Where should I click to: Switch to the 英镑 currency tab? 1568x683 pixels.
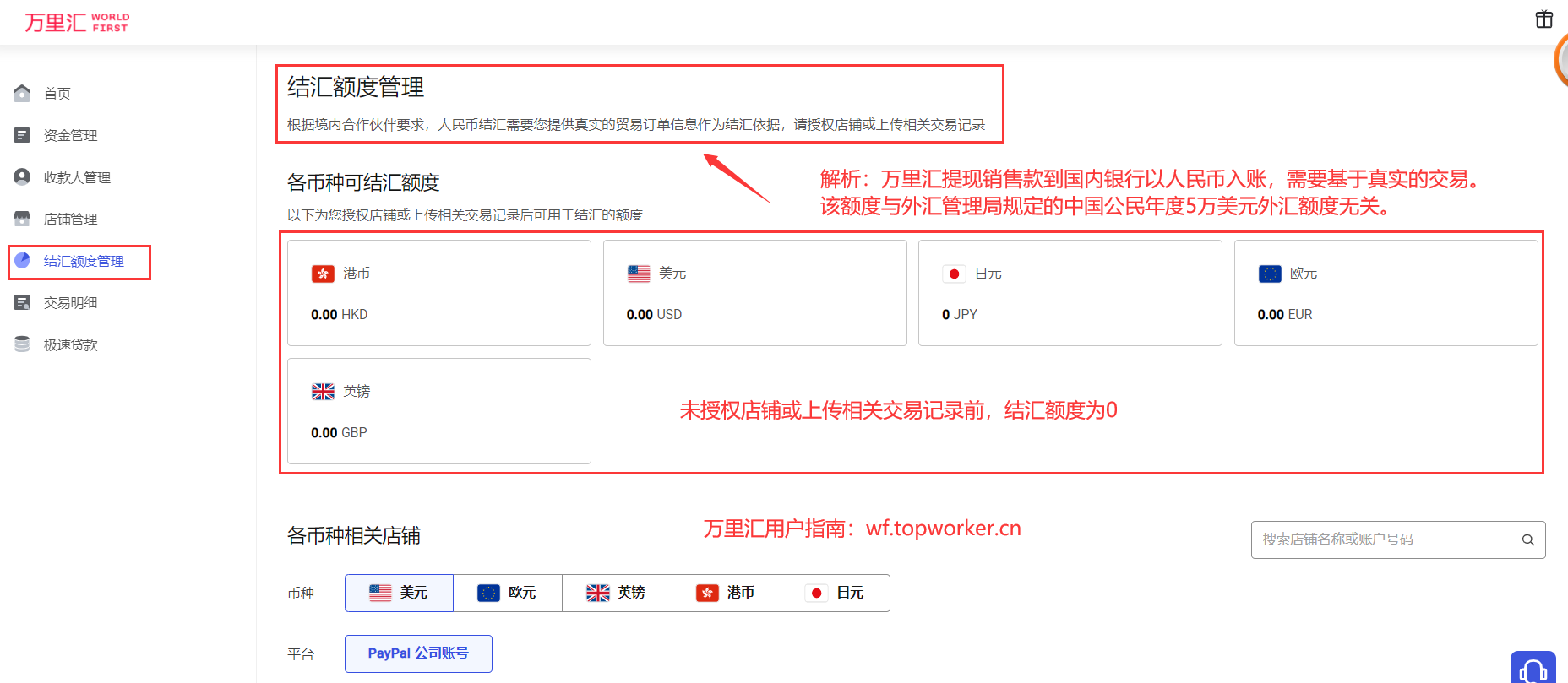click(x=617, y=593)
